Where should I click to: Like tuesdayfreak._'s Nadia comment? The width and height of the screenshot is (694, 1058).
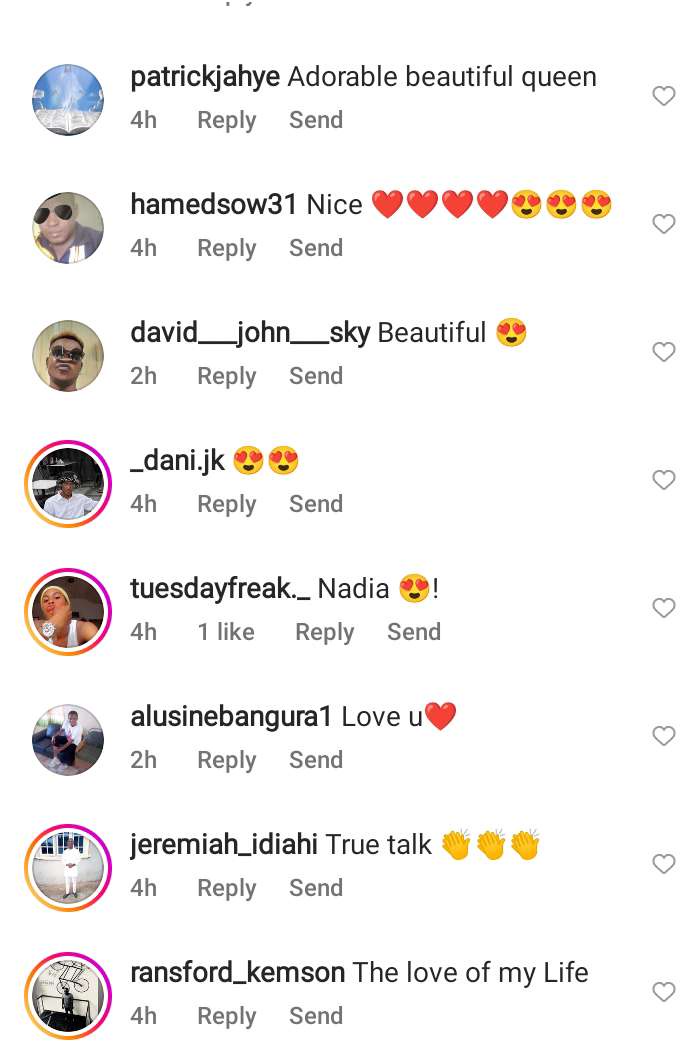pyautogui.click(x=664, y=608)
